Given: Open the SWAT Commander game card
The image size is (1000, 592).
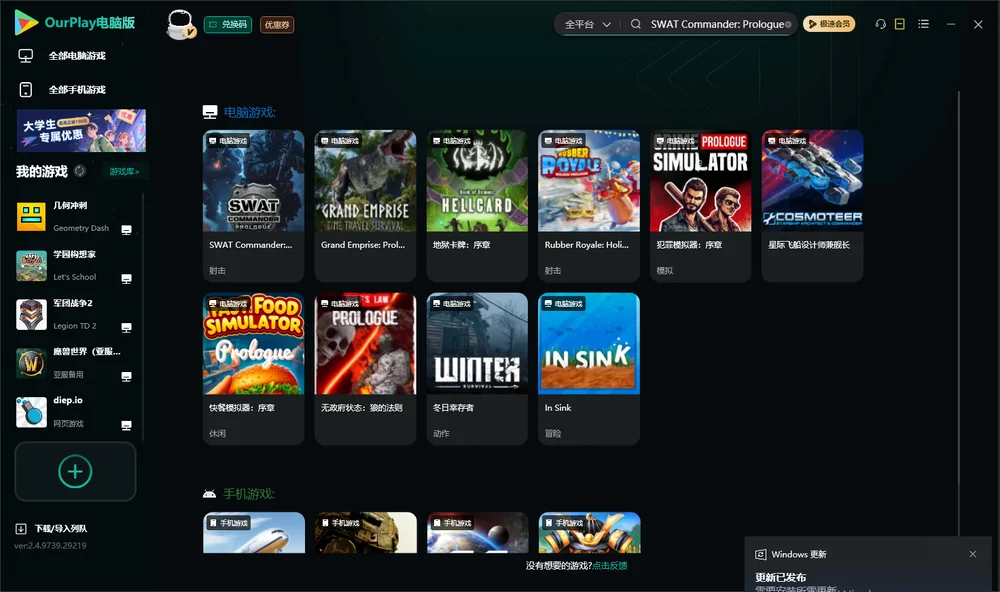Looking at the screenshot, I should pos(253,205).
